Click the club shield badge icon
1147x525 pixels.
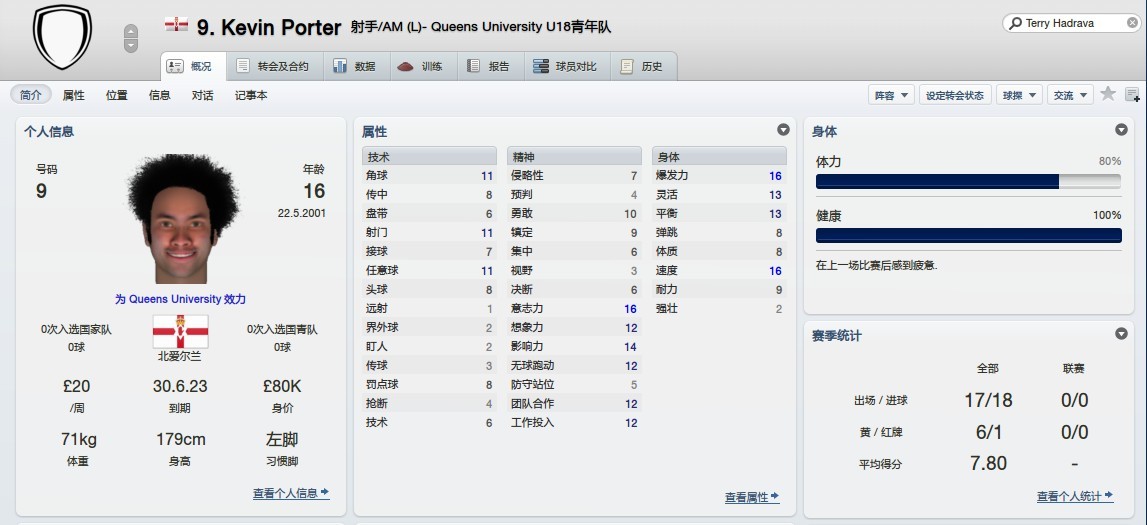62,38
